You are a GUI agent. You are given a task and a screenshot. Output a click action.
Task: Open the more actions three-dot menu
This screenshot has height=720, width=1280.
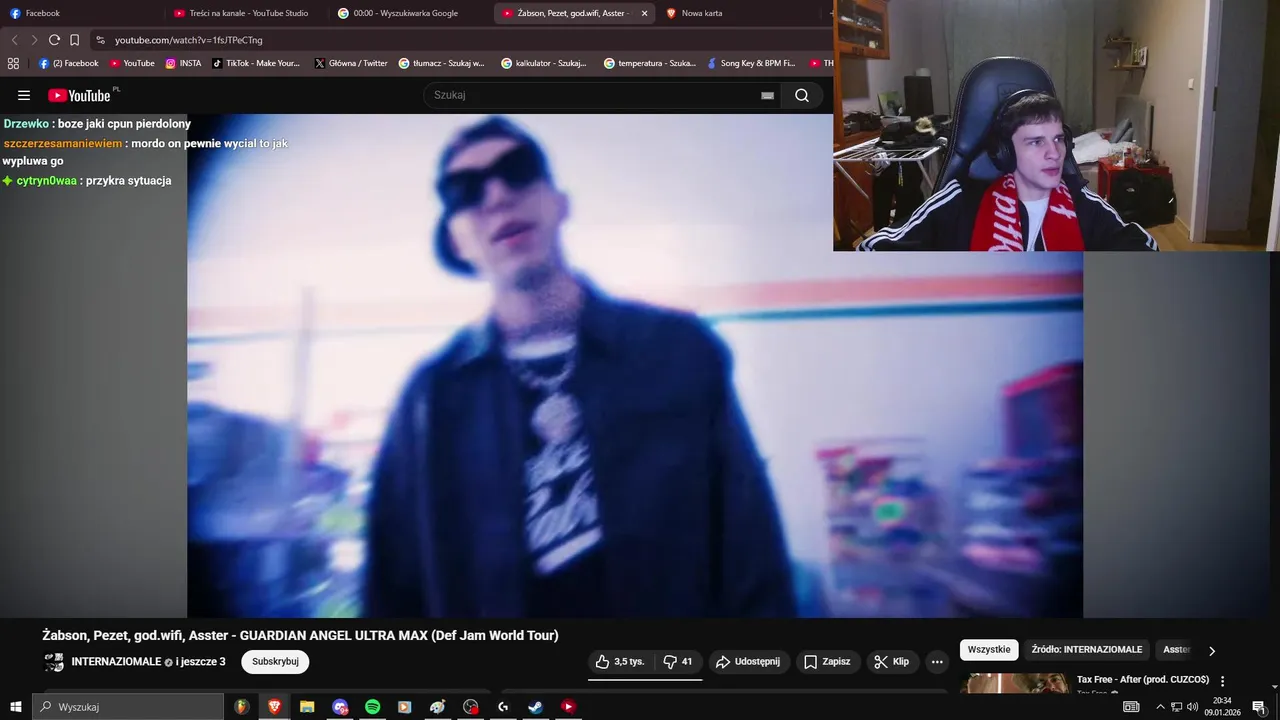click(937, 662)
